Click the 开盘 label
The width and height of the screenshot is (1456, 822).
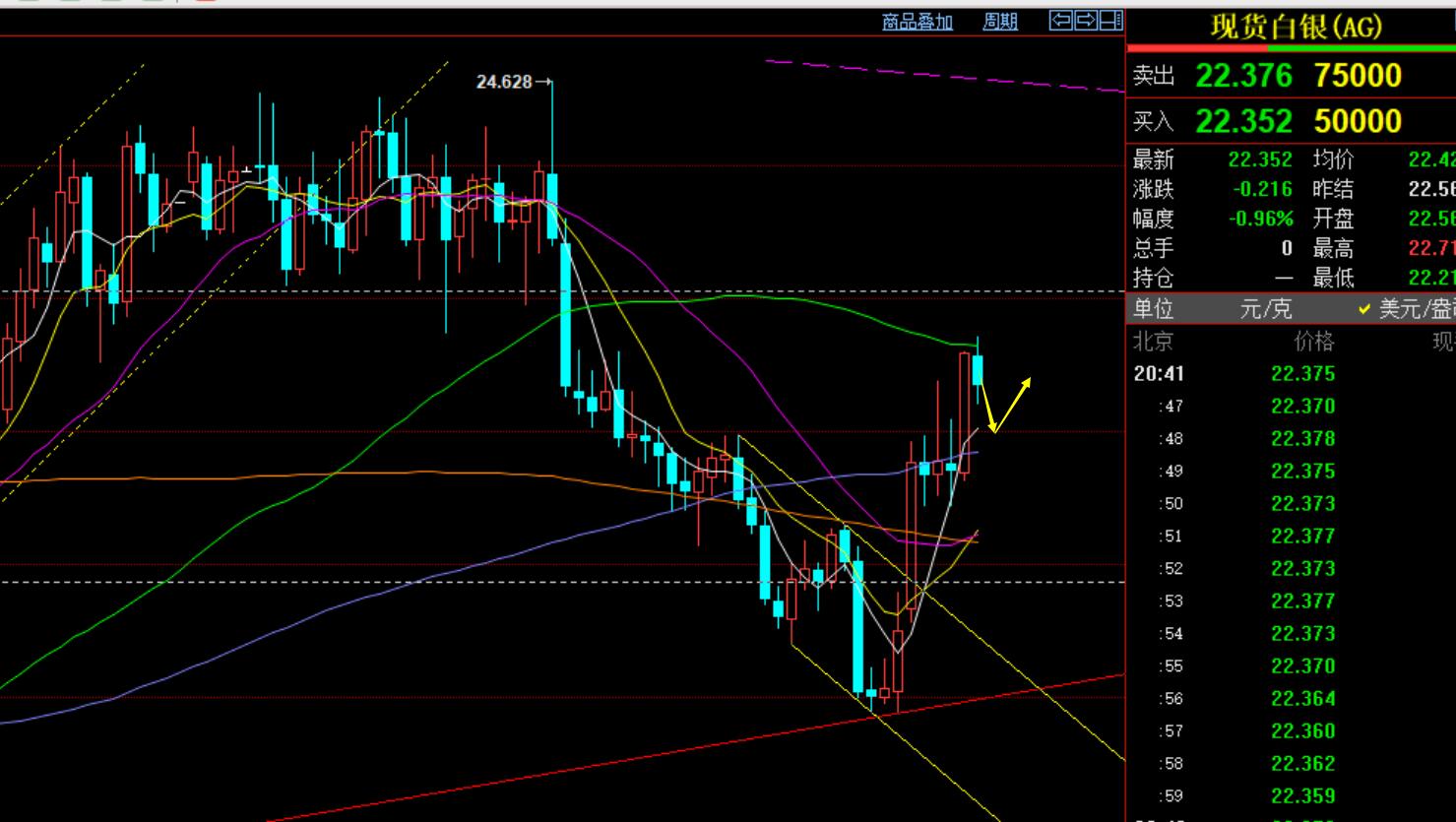1333,219
